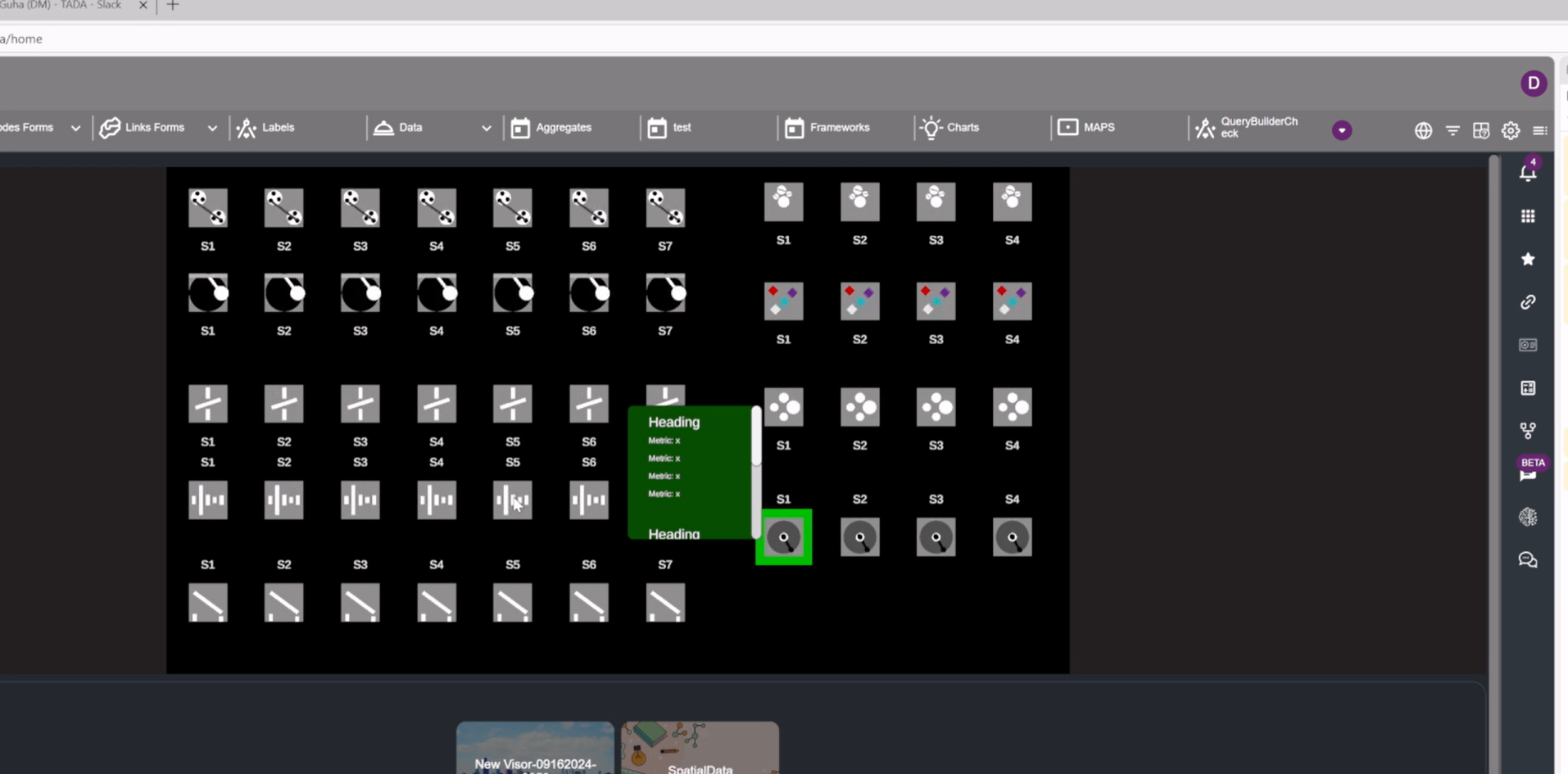
Task: Click the Frameworks button
Action: coord(827,128)
